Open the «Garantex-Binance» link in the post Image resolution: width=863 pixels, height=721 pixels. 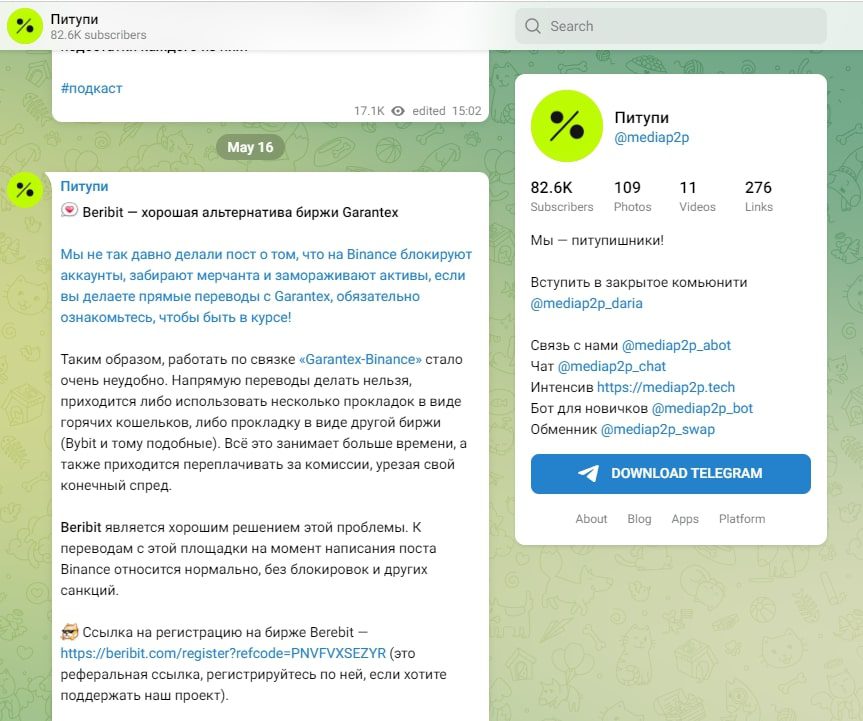(x=360, y=359)
